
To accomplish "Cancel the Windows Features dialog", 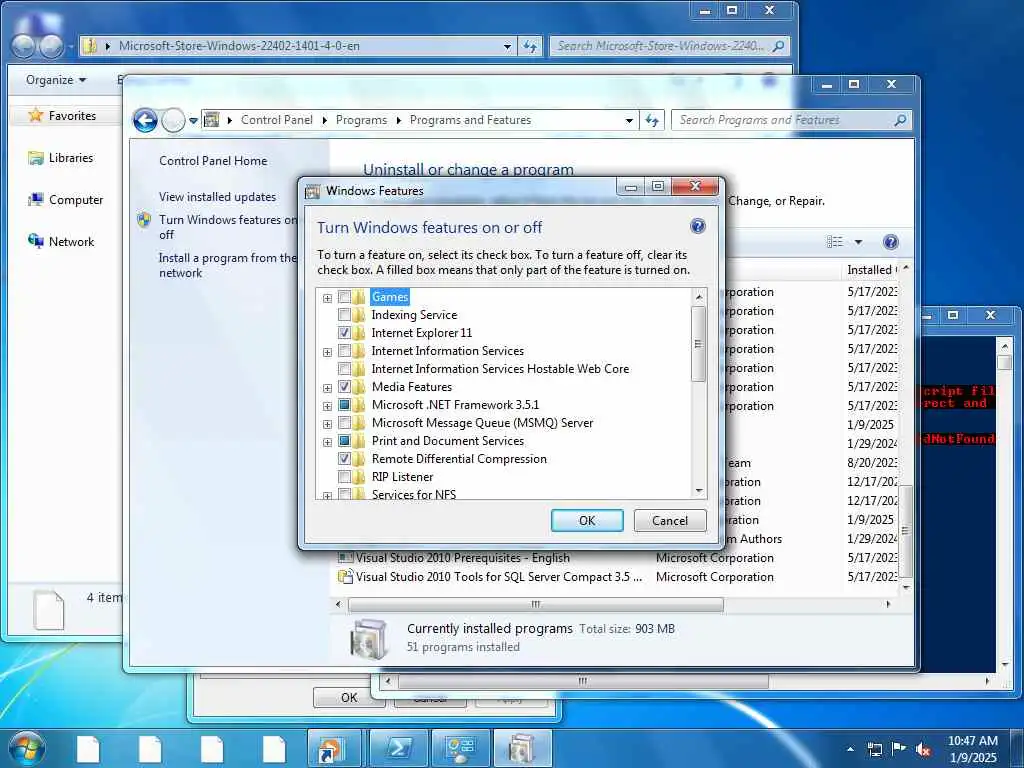I will [x=669, y=520].
